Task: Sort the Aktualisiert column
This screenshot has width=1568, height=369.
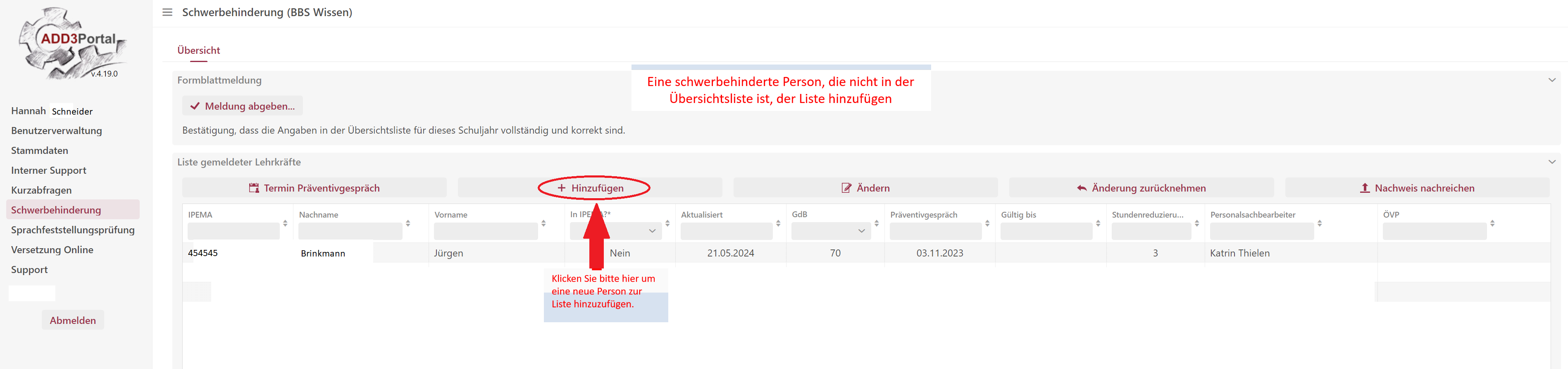Action: [778, 223]
